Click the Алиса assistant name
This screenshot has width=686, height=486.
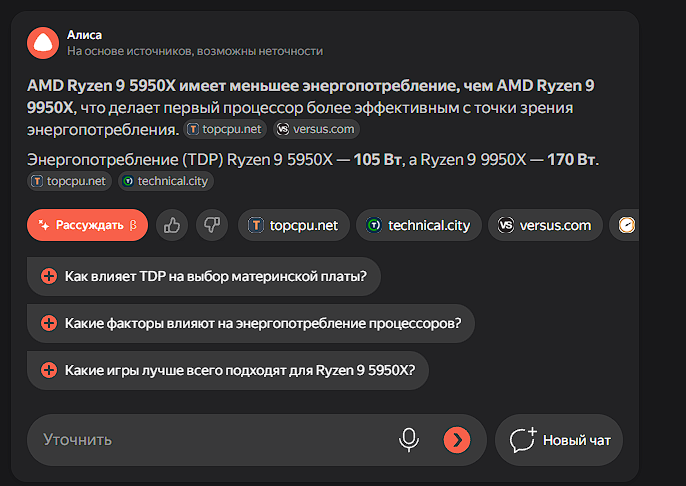85,35
